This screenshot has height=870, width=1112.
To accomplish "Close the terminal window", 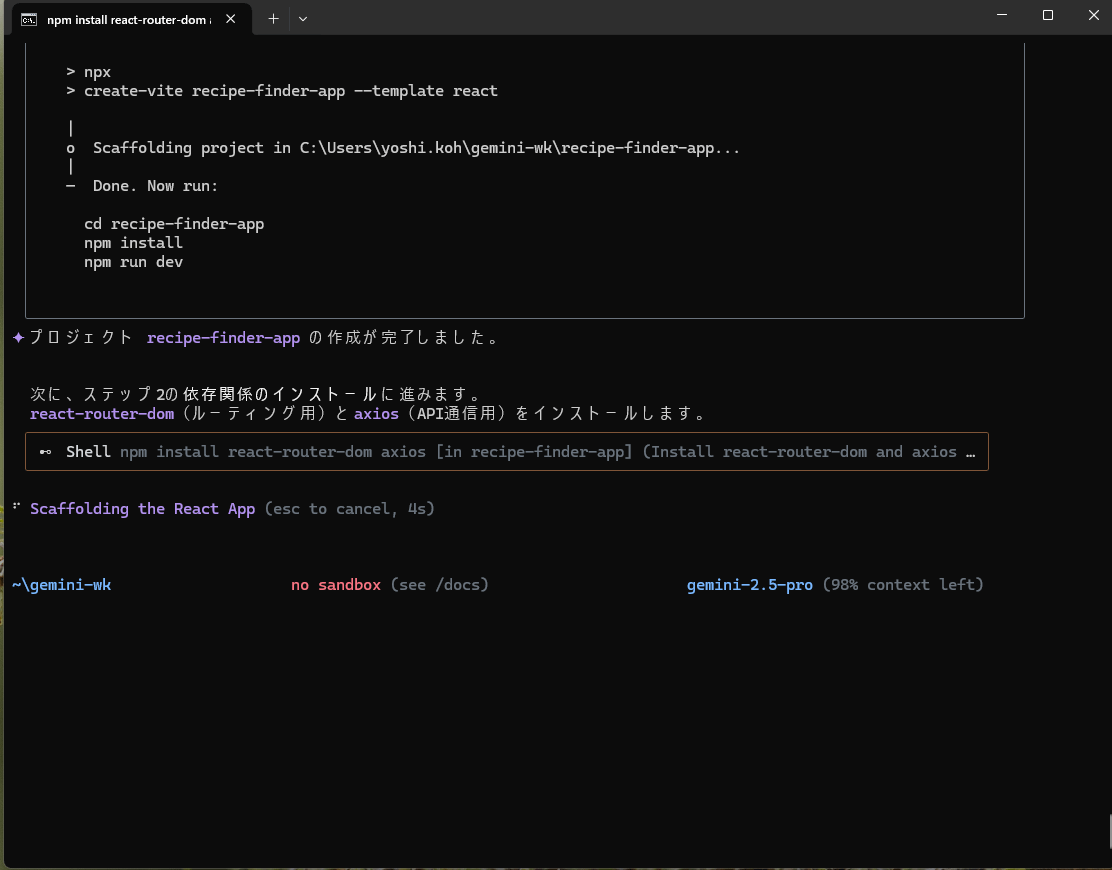I will click(1092, 15).
